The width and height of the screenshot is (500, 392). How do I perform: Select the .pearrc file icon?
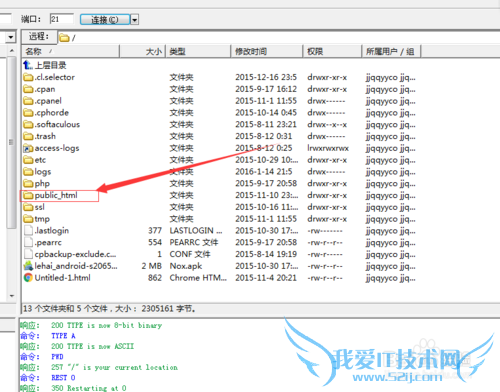(x=29, y=242)
